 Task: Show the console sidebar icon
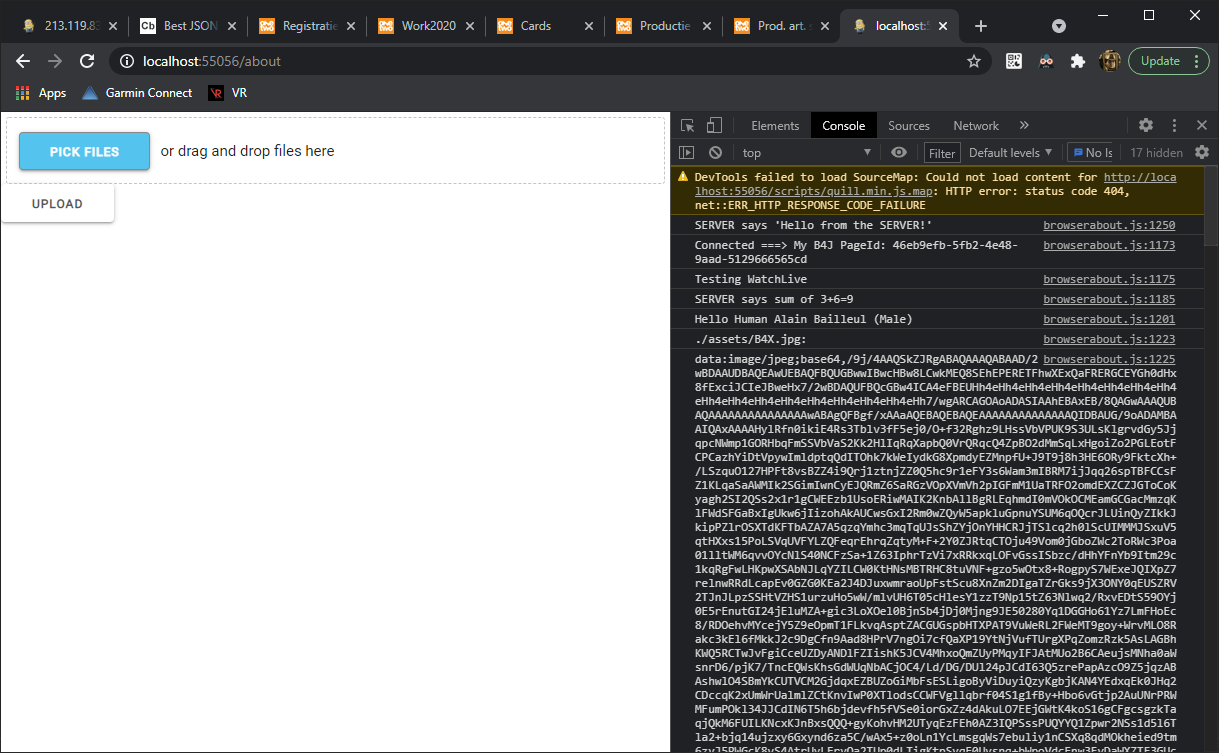point(686,152)
